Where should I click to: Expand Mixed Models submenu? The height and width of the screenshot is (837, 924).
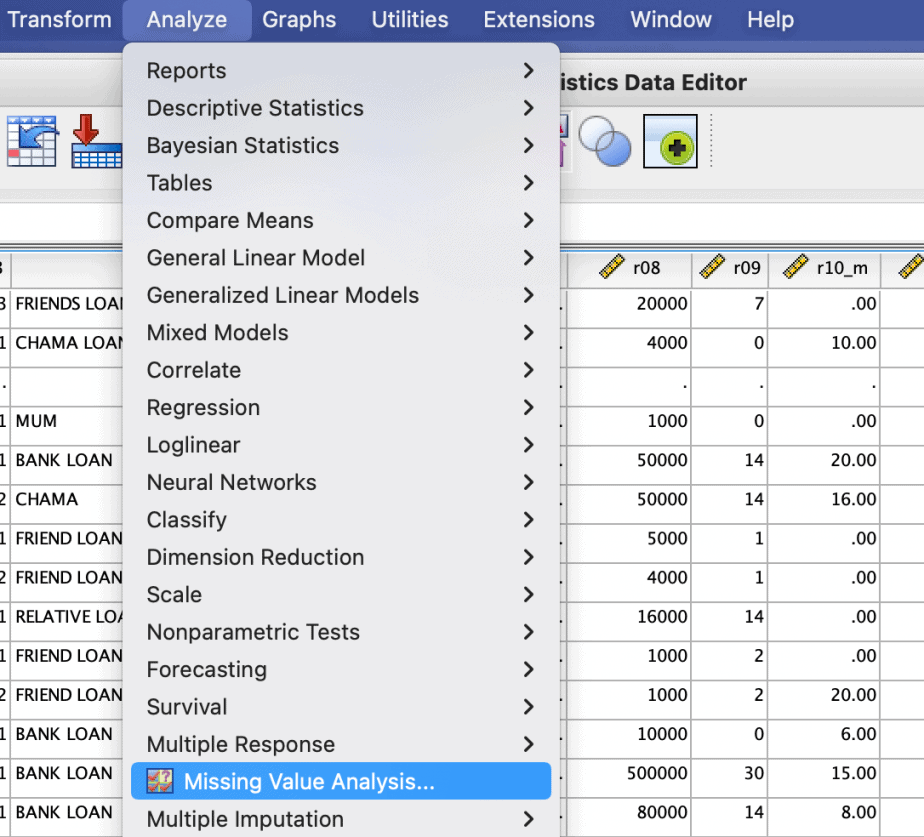click(341, 332)
